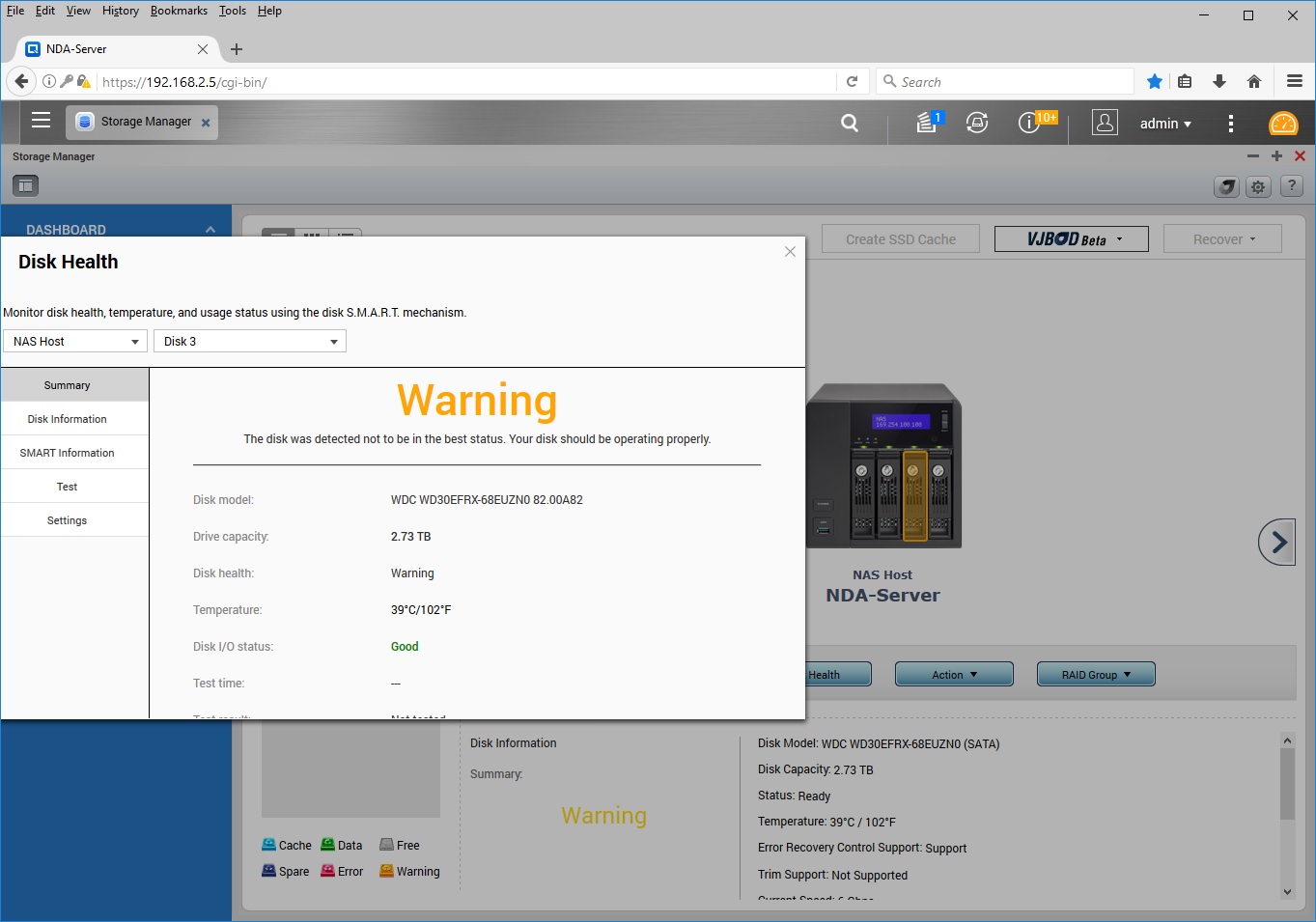Open Storage Manager help question mark
The width and height of the screenshot is (1316, 922).
click(1292, 186)
